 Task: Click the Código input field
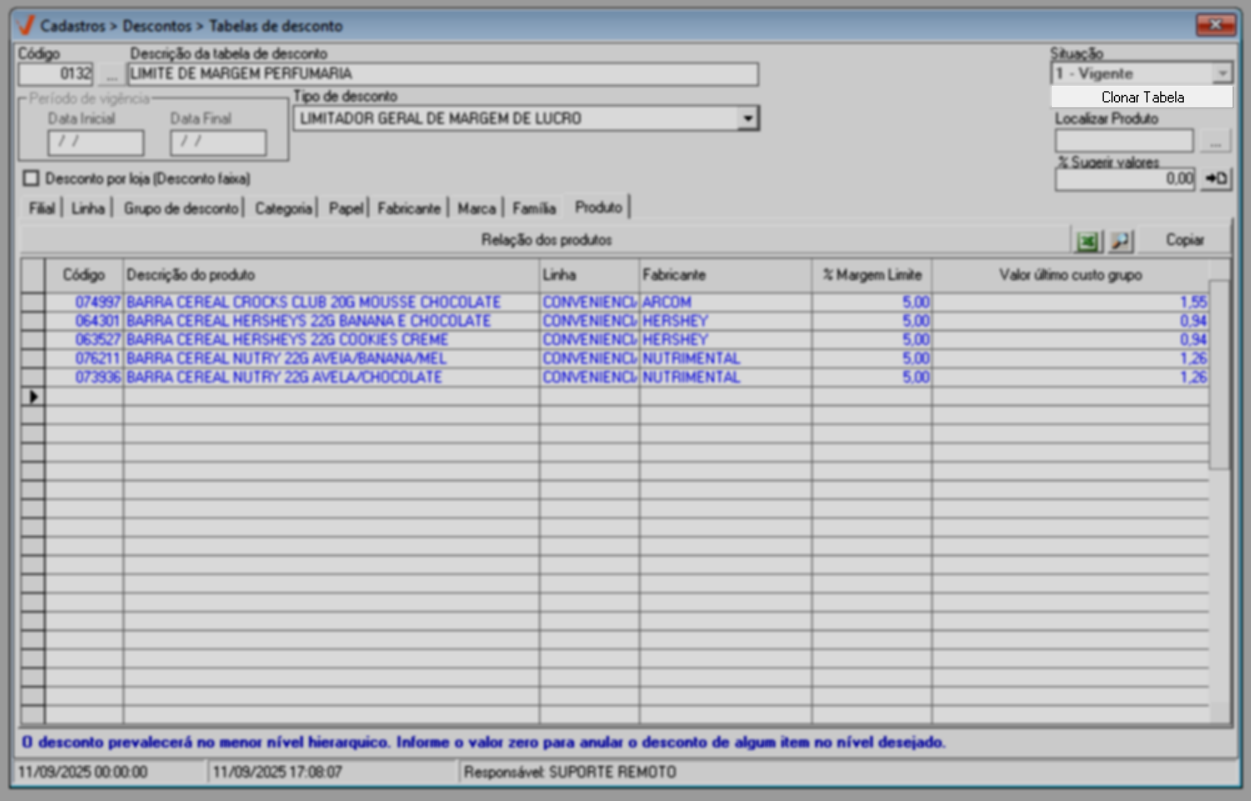click(57, 74)
